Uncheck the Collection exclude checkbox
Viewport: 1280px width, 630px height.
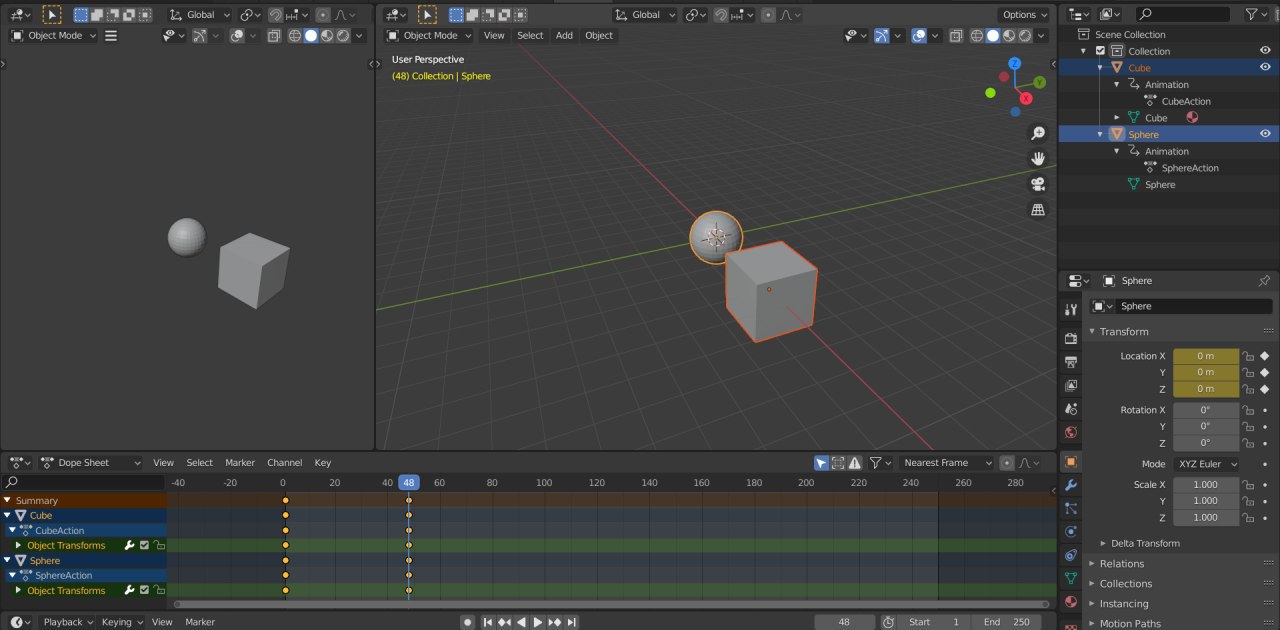(x=1101, y=51)
